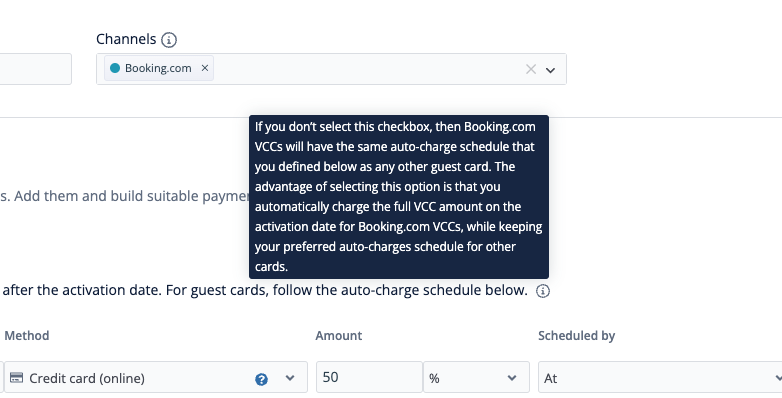The image size is (782, 398).
Task: Click the Scheduled by column label
Action: point(577,336)
